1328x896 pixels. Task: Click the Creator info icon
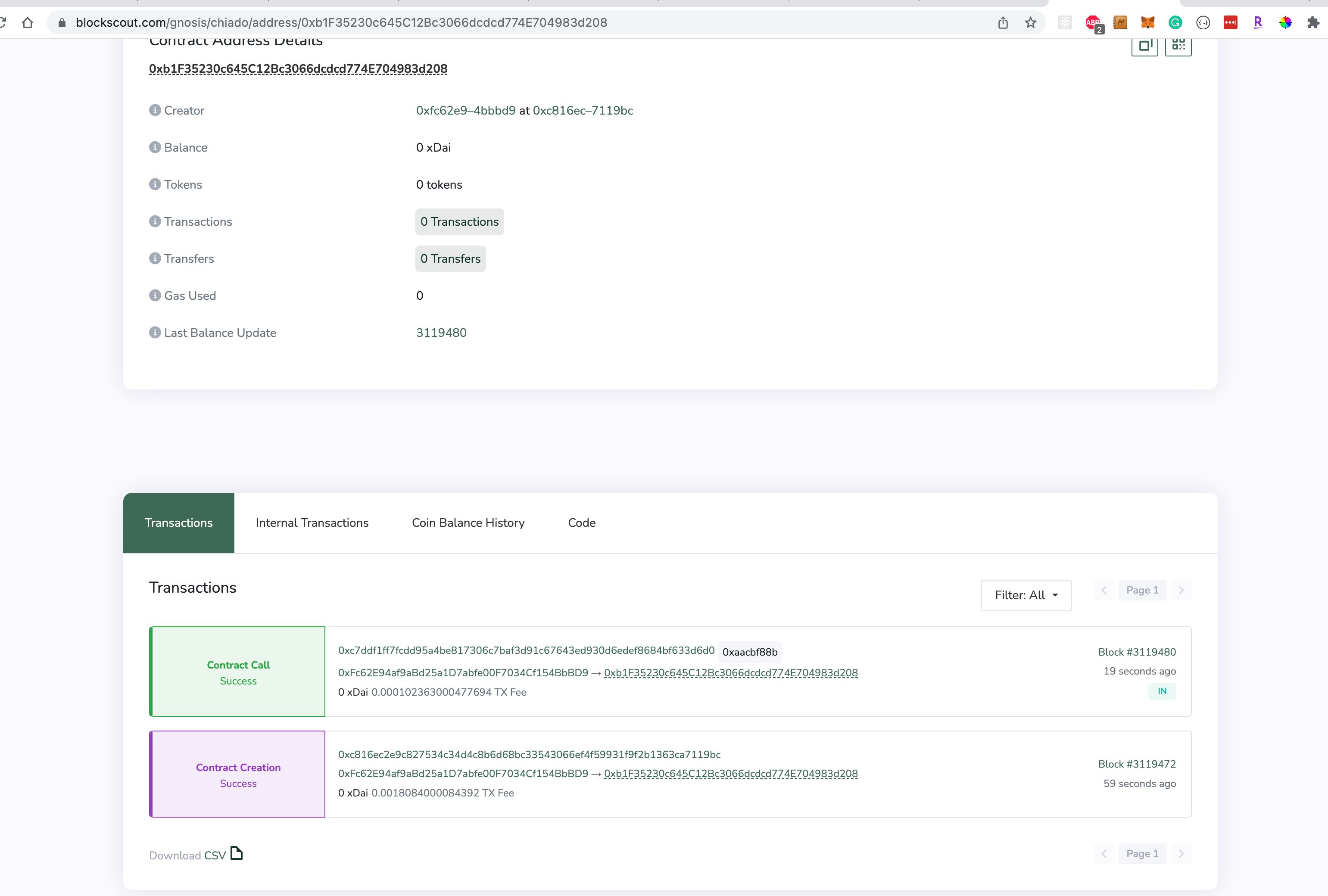(x=155, y=110)
